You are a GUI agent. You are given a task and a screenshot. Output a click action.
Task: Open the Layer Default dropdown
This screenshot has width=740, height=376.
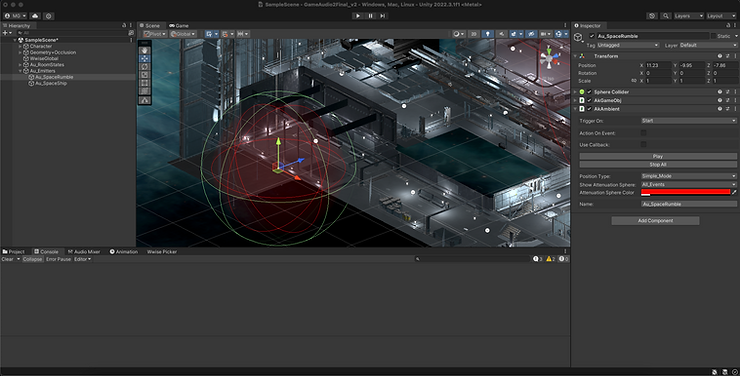[708, 45]
